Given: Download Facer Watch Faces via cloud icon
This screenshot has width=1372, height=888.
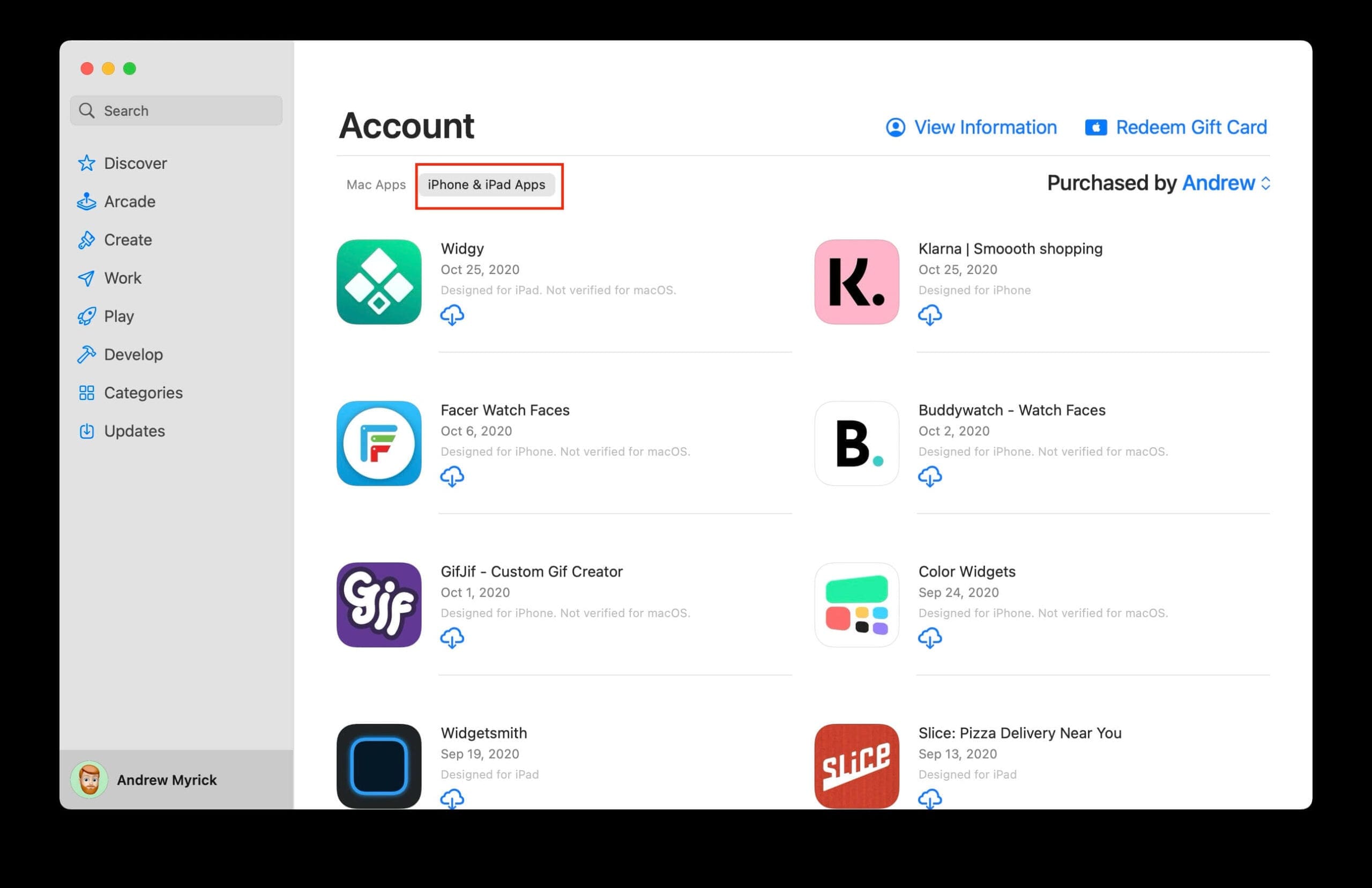Looking at the screenshot, I should tap(452, 477).
